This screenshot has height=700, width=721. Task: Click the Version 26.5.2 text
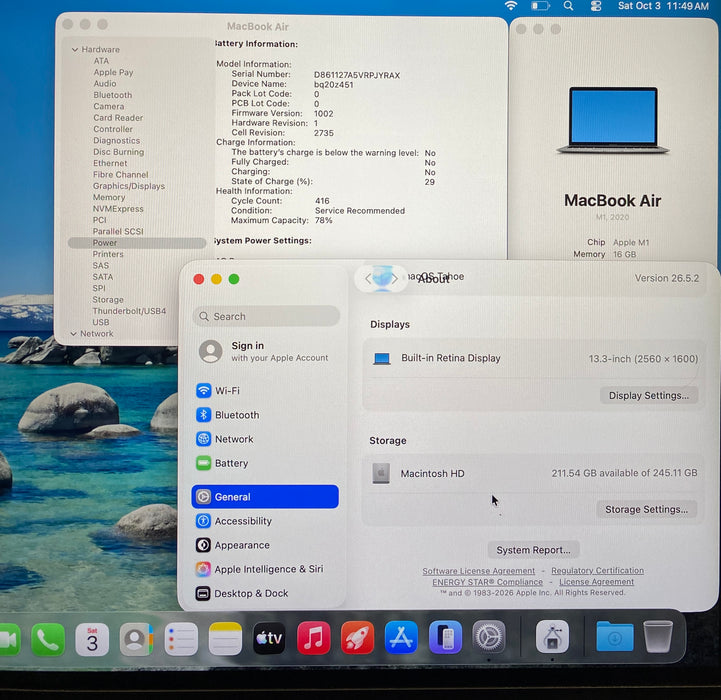click(x=667, y=278)
